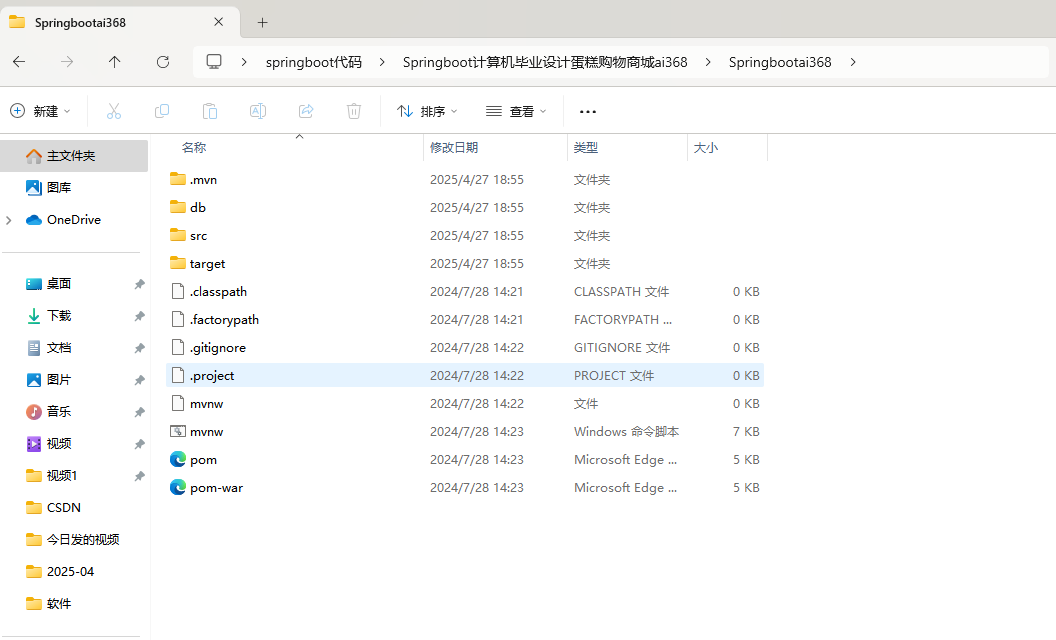Expand chevron after springboot代码 breadcrumb
This screenshot has height=640, width=1056.
(x=382, y=62)
